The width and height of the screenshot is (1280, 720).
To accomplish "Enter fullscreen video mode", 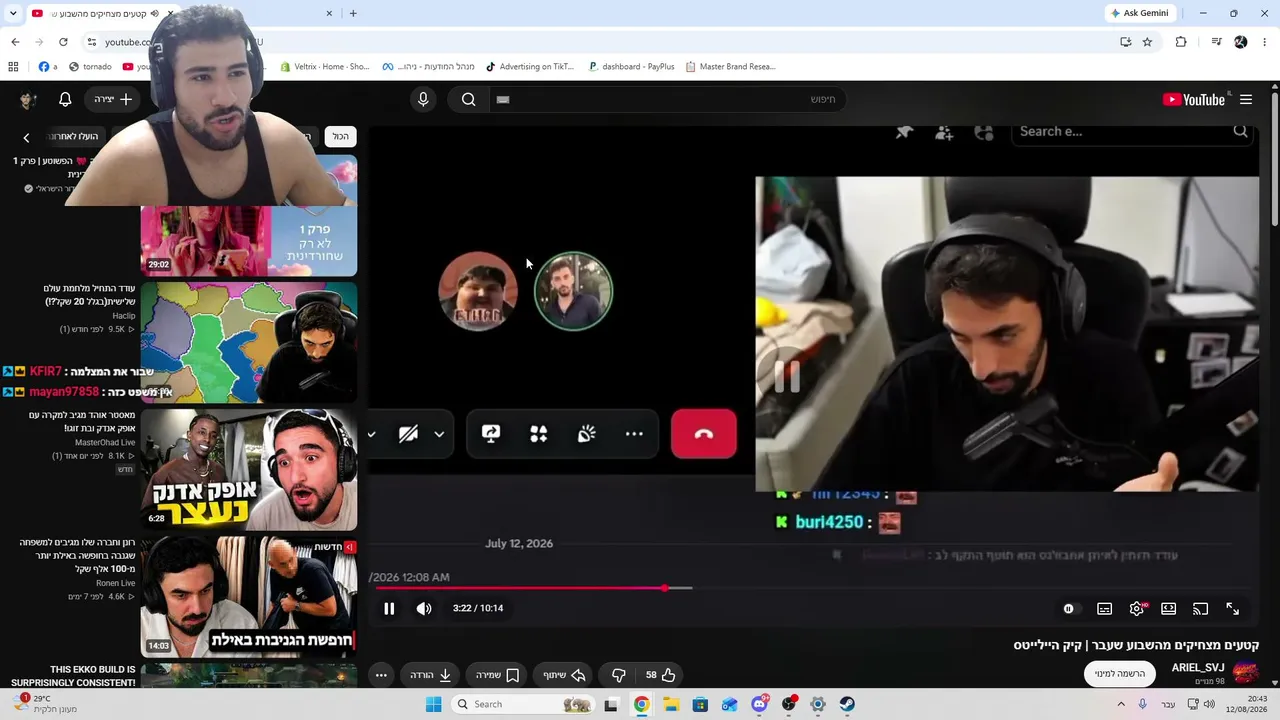I will click(x=1233, y=608).
